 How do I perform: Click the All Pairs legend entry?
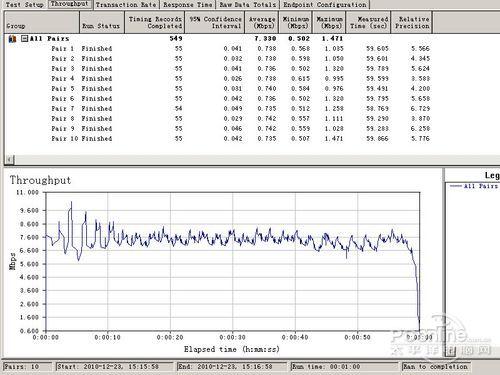[474, 186]
